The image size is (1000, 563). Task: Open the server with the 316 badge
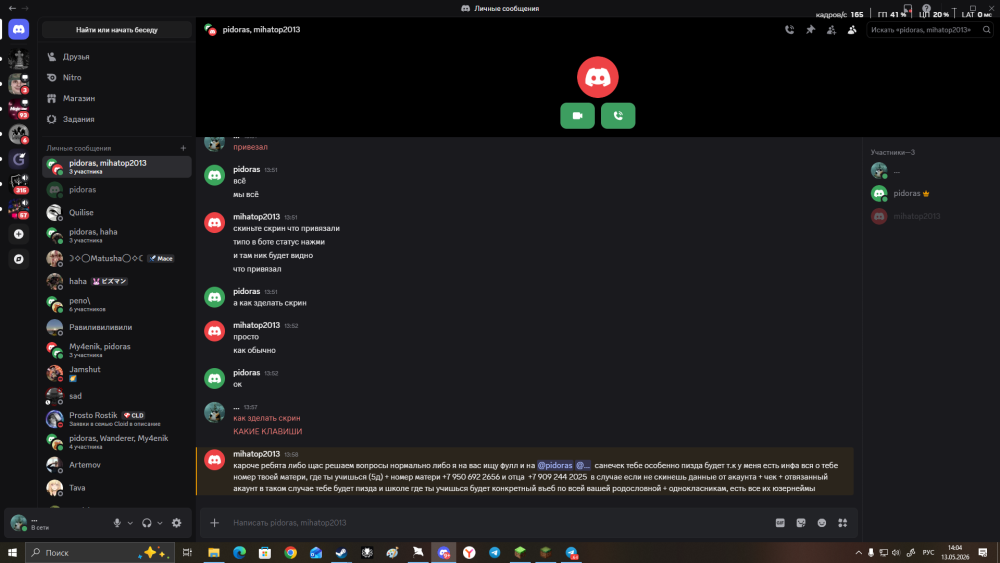(18, 184)
